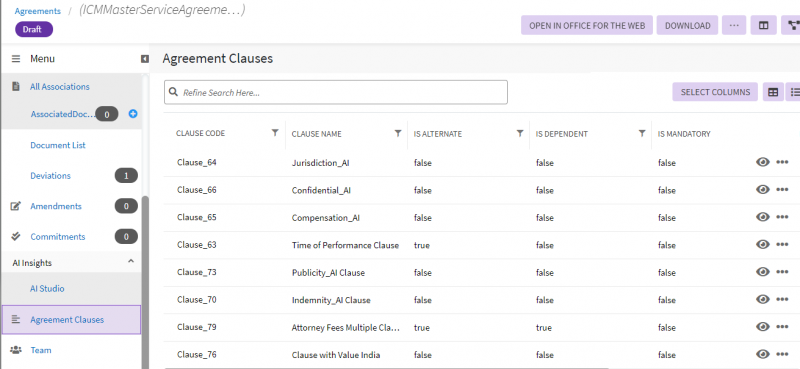
Task: View Indemnity_AI Clause with eye icon
Action: (x=763, y=300)
